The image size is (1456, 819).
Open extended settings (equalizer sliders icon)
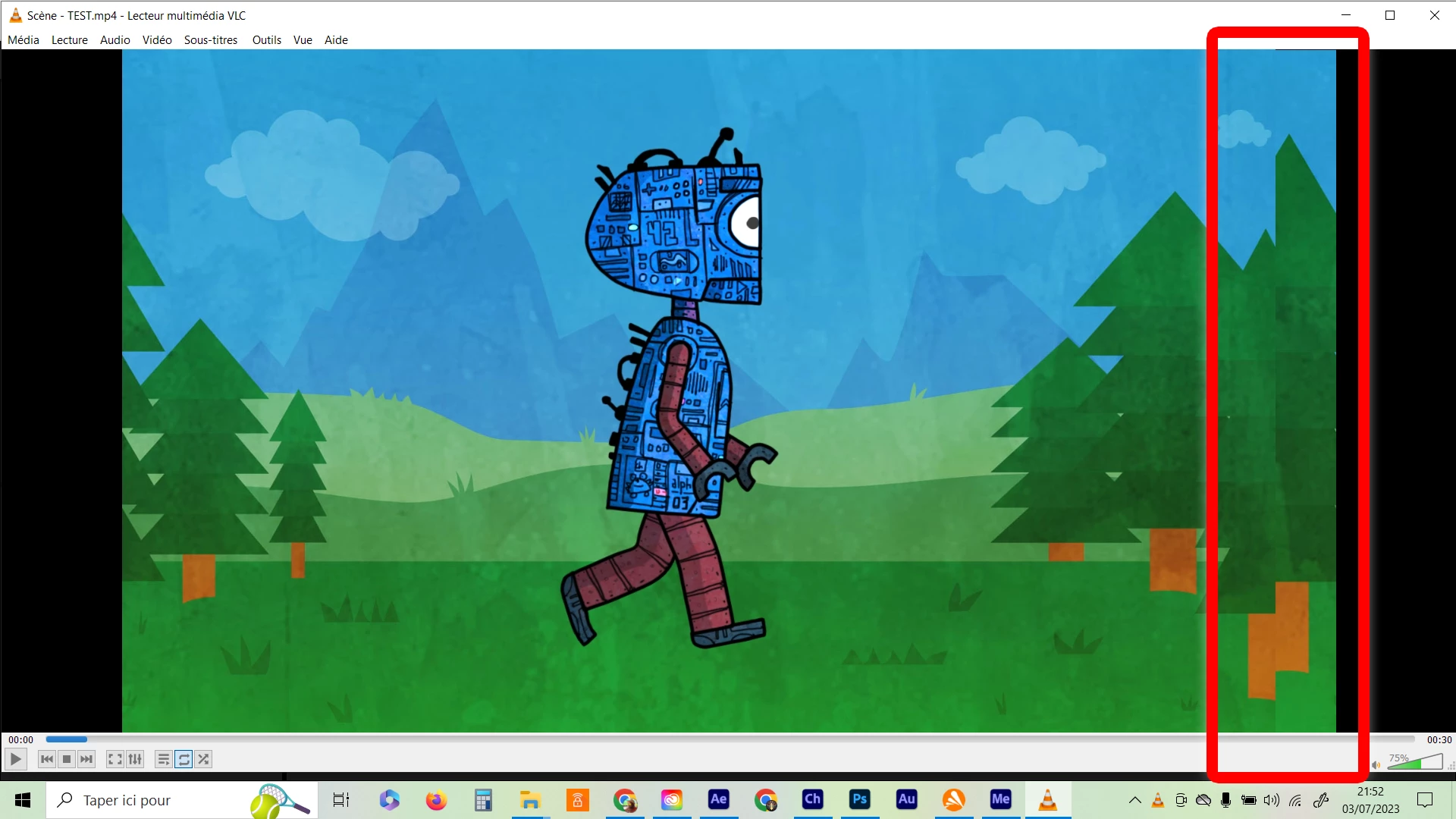[135, 759]
